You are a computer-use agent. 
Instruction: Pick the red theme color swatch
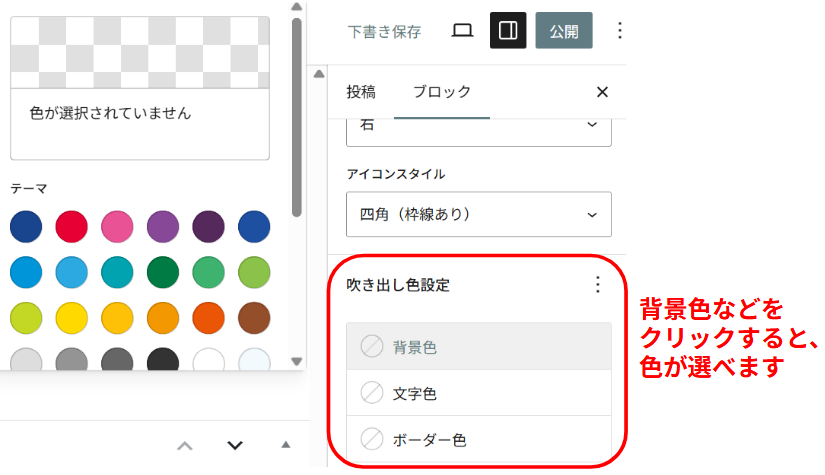coord(71,226)
